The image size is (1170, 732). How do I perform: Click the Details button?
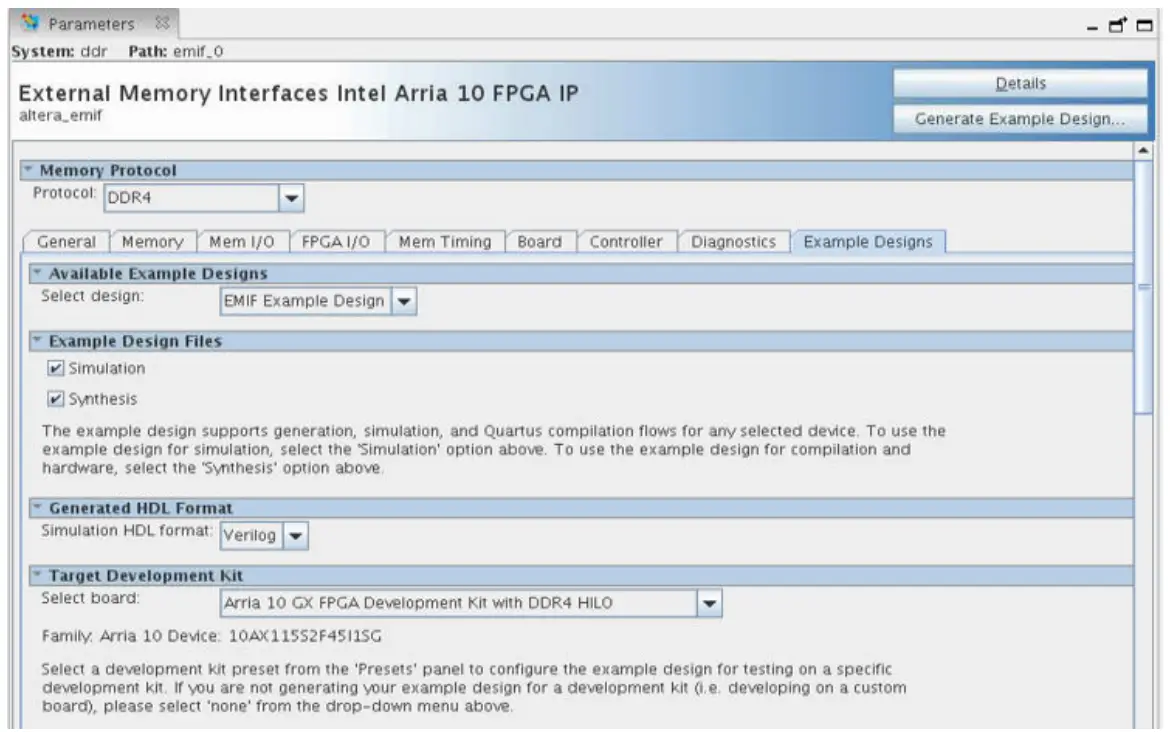click(1020, 84)
